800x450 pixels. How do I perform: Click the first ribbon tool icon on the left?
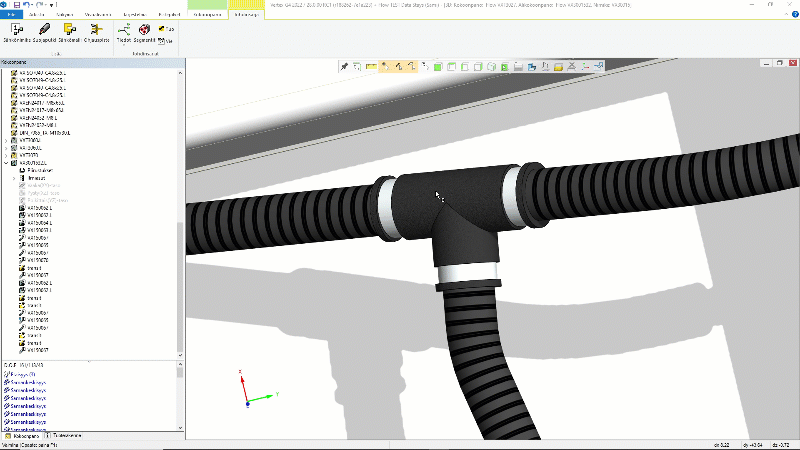click(16, 31)
